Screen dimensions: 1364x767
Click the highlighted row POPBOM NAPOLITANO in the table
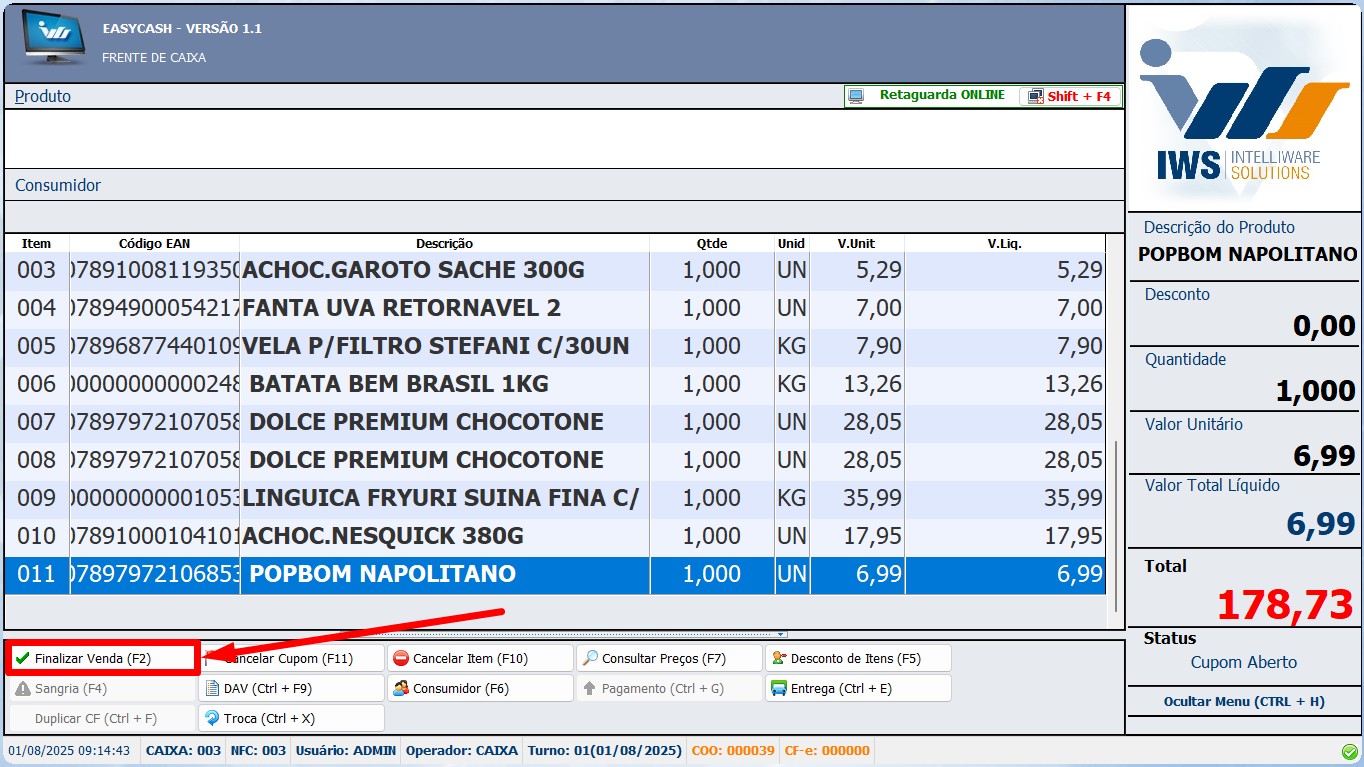click(555, 574)
